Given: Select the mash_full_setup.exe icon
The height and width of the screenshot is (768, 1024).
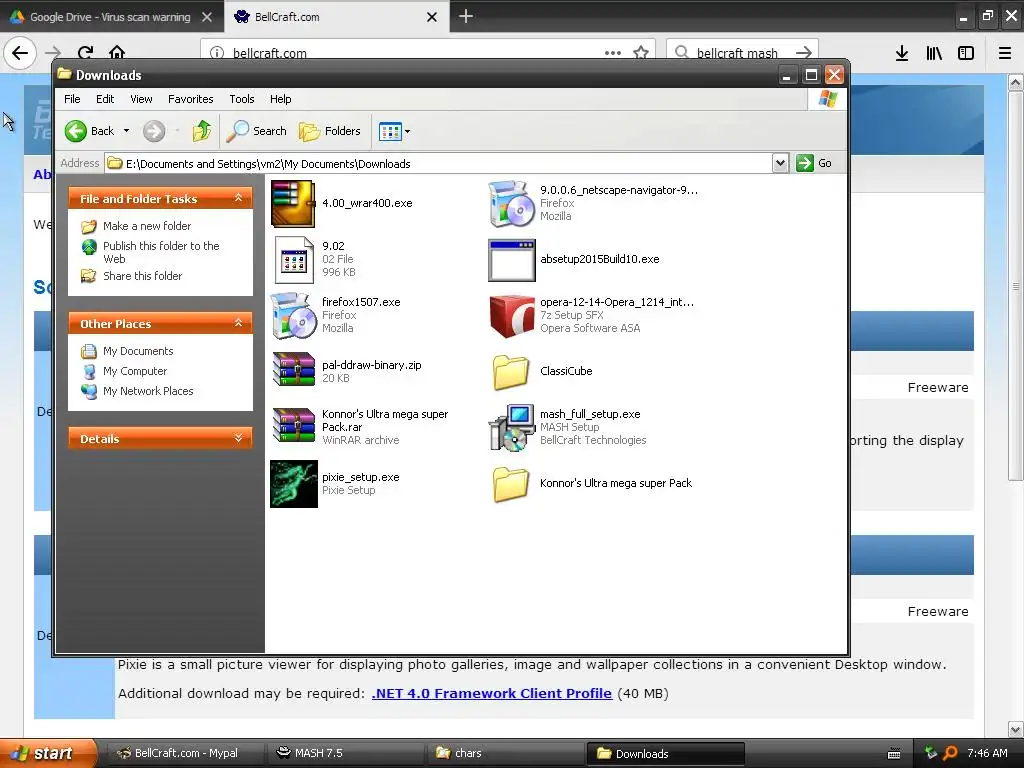Looking at the screenshot, I should coord(511,428).
